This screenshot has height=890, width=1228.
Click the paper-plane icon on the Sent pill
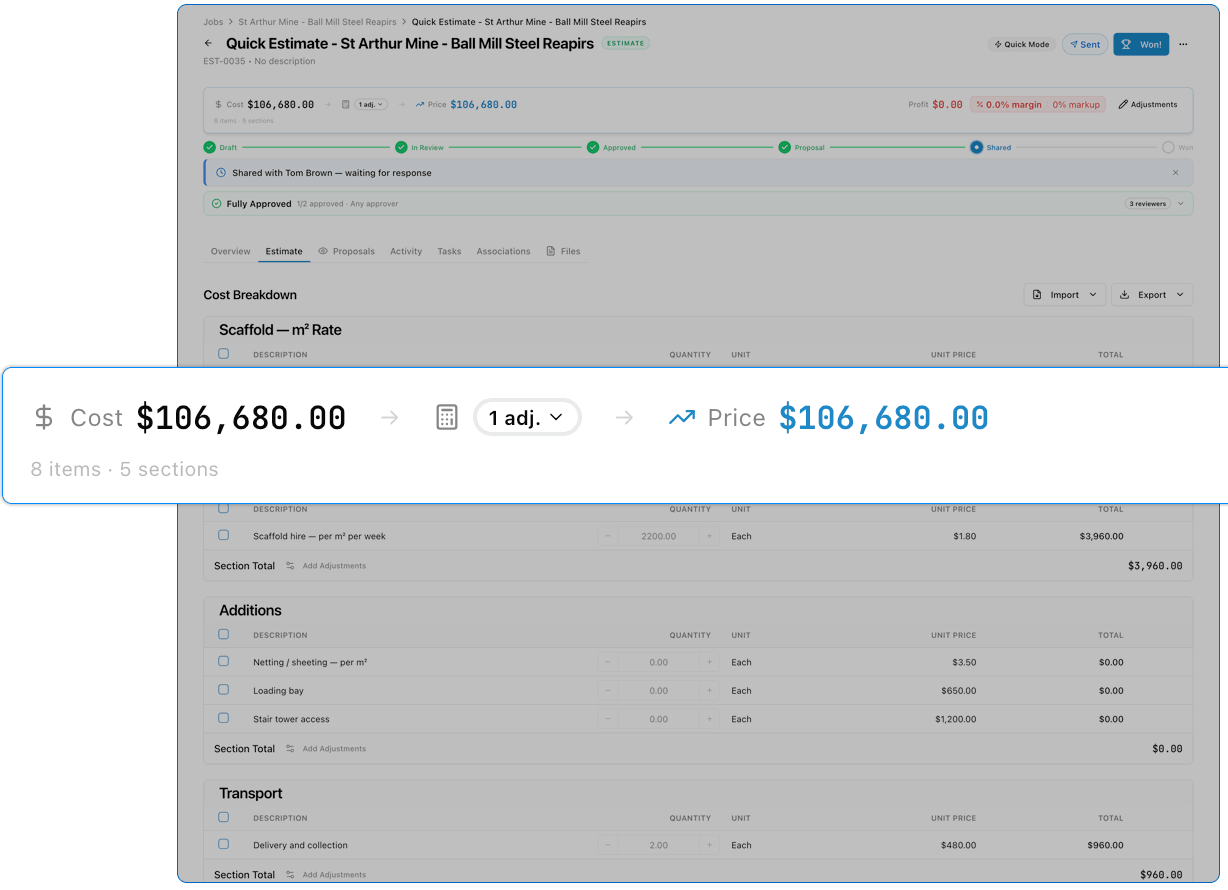coord(1073,44)
